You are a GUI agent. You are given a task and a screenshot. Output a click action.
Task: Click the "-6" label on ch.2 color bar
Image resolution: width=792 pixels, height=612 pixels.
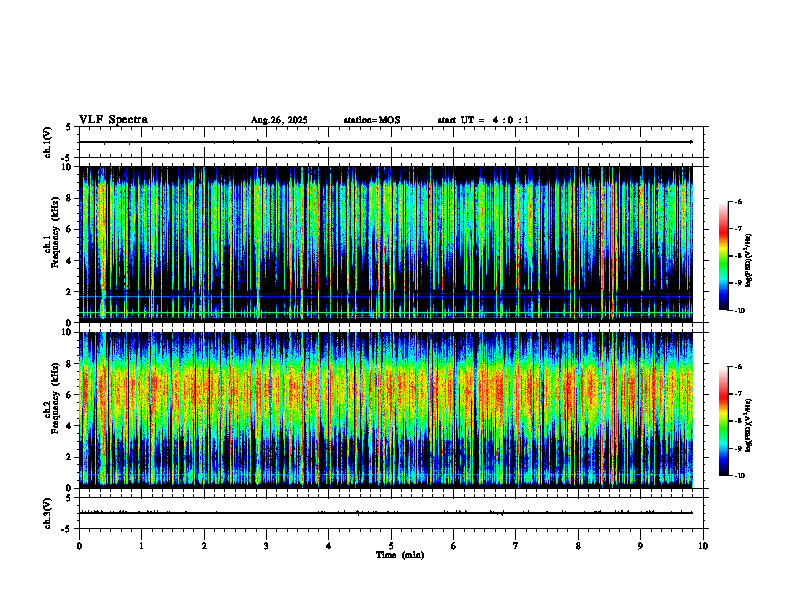(x=738, y=367)
